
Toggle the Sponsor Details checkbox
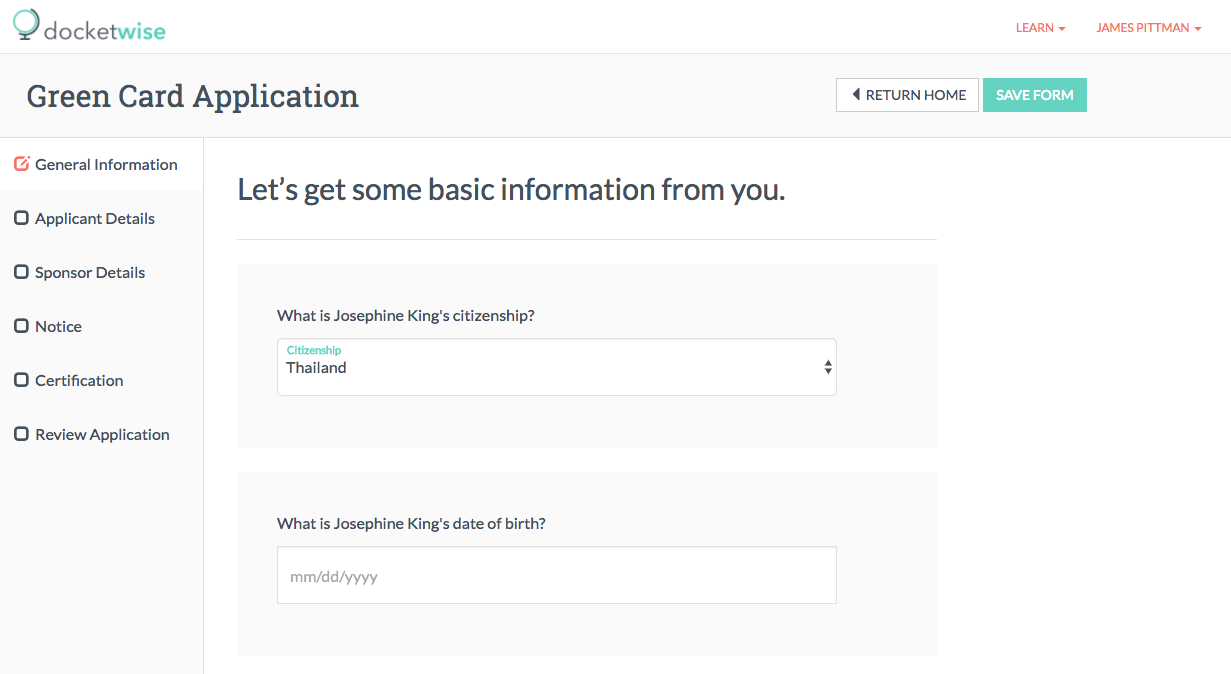point(21,272)
